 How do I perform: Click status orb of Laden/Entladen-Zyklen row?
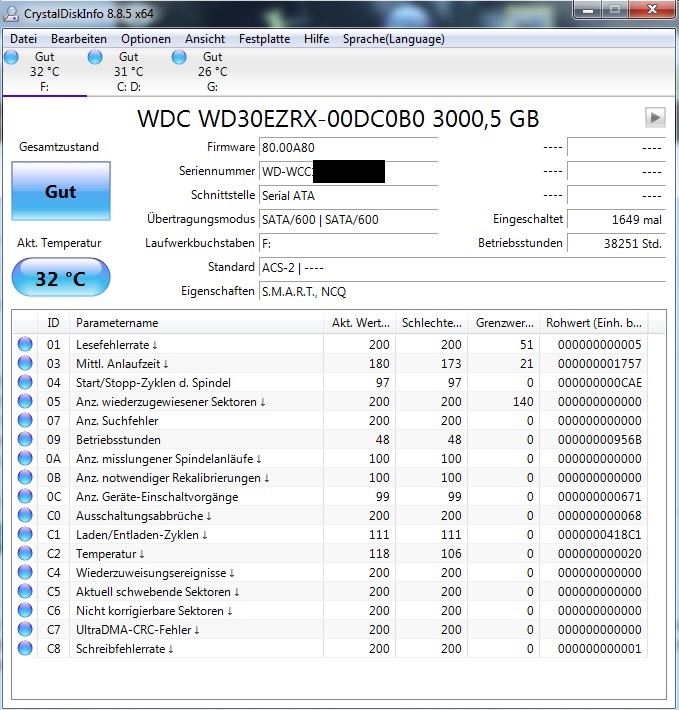coord(25,534)
